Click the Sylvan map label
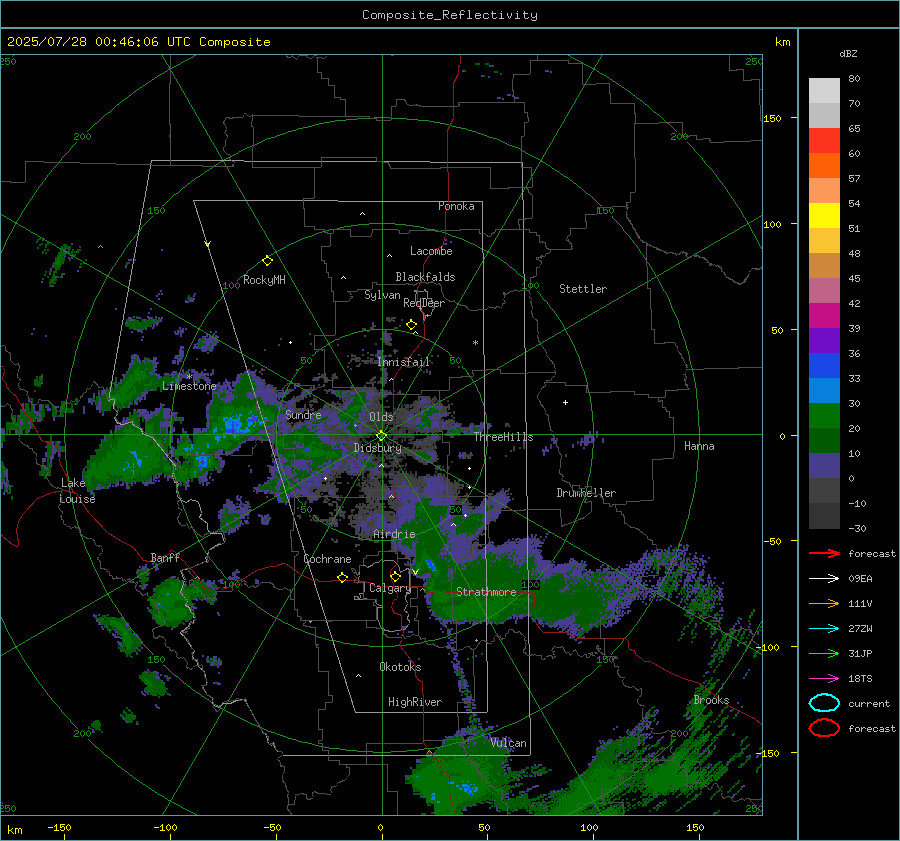Image resolution: width=900 pixels, height=841 pixels. pyautogui.click(x=382, y=295)
